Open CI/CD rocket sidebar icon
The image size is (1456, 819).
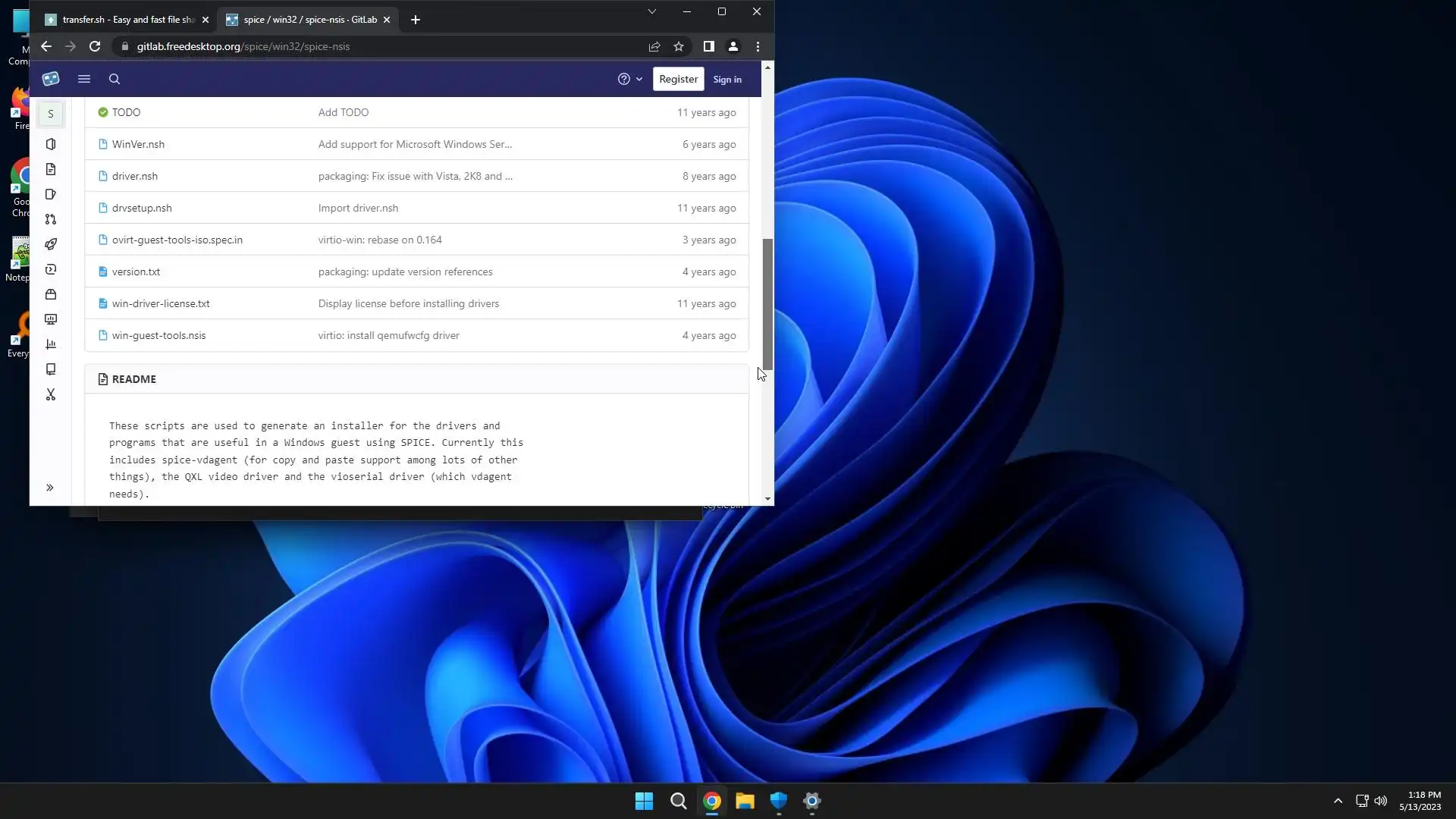tap(51, 244)
